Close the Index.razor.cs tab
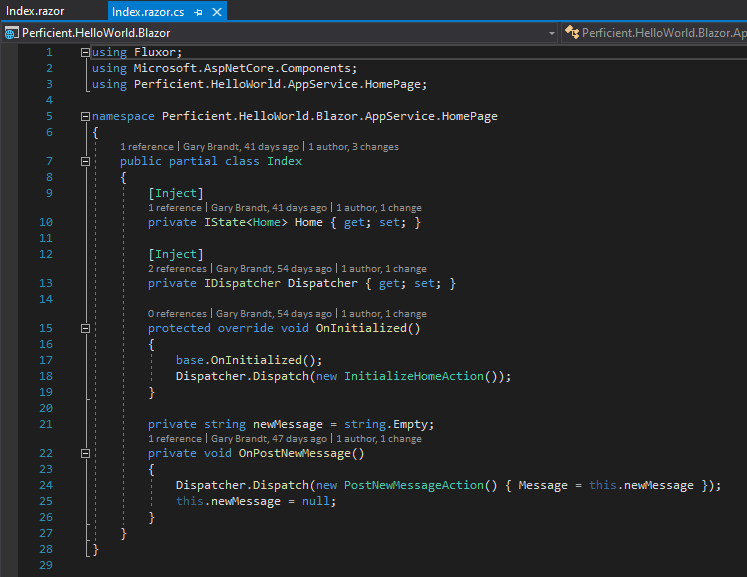Image resolution: width=747 pixels, height=577 pixels. (x=217, y=12)
